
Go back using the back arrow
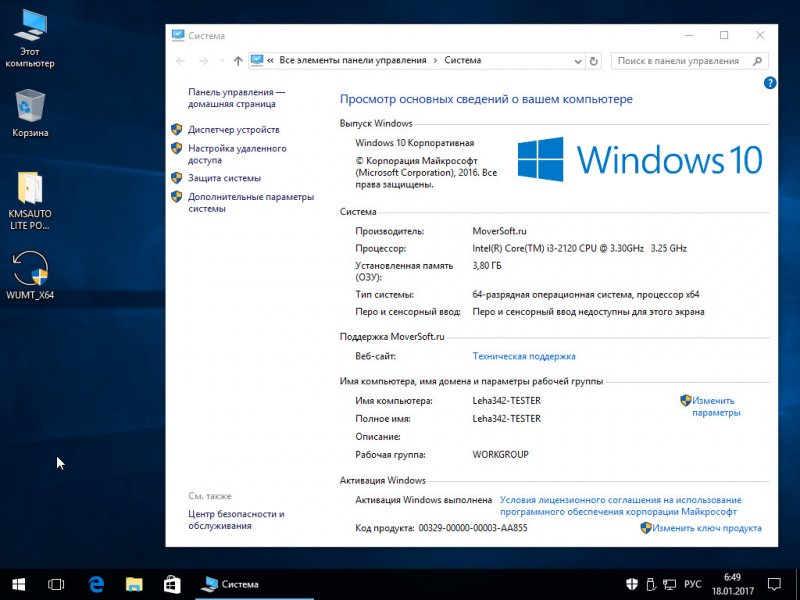(x=181, y=61)
